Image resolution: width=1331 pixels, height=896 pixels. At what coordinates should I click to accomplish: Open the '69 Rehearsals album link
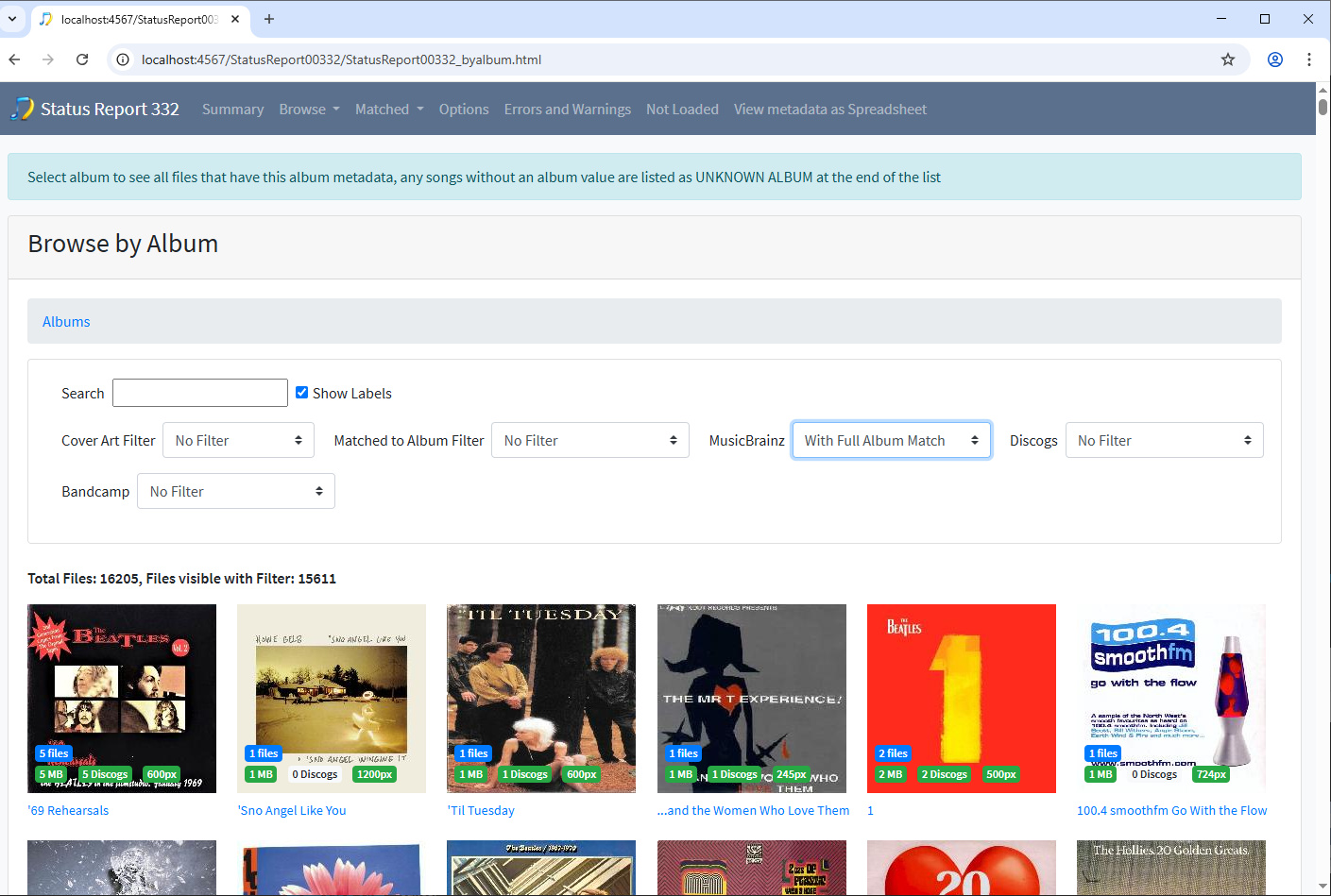point(68,810)
